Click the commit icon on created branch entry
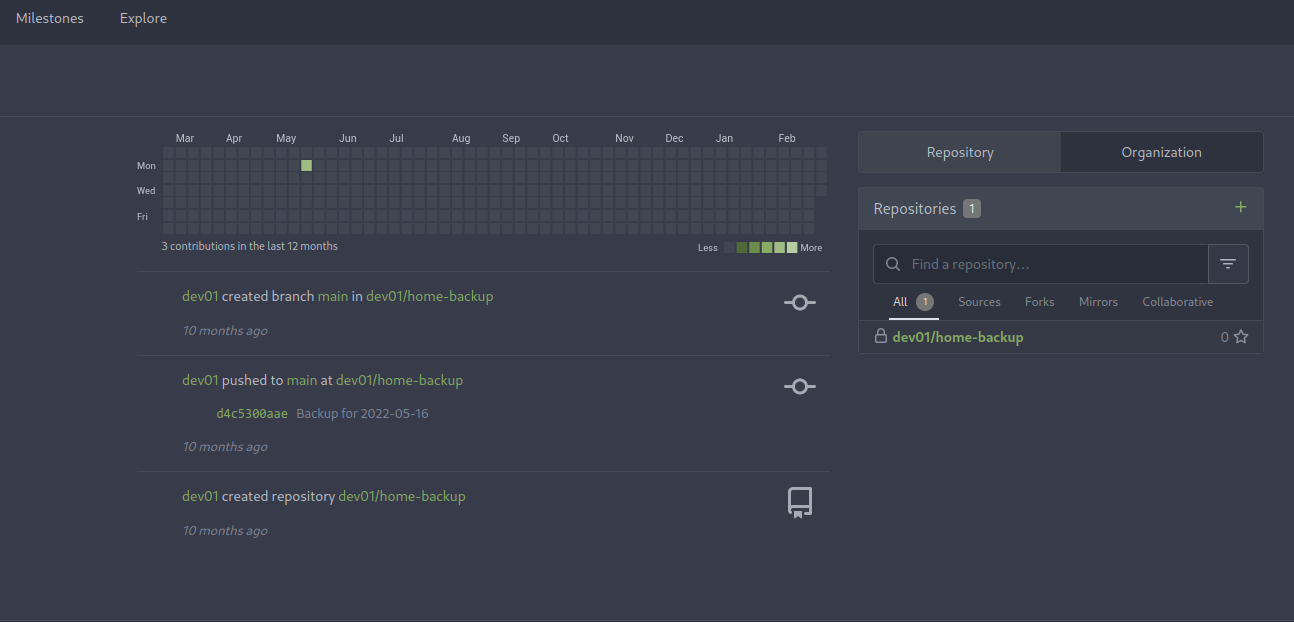This screenshot has width=1294, height=622. (x=800, y=302)
